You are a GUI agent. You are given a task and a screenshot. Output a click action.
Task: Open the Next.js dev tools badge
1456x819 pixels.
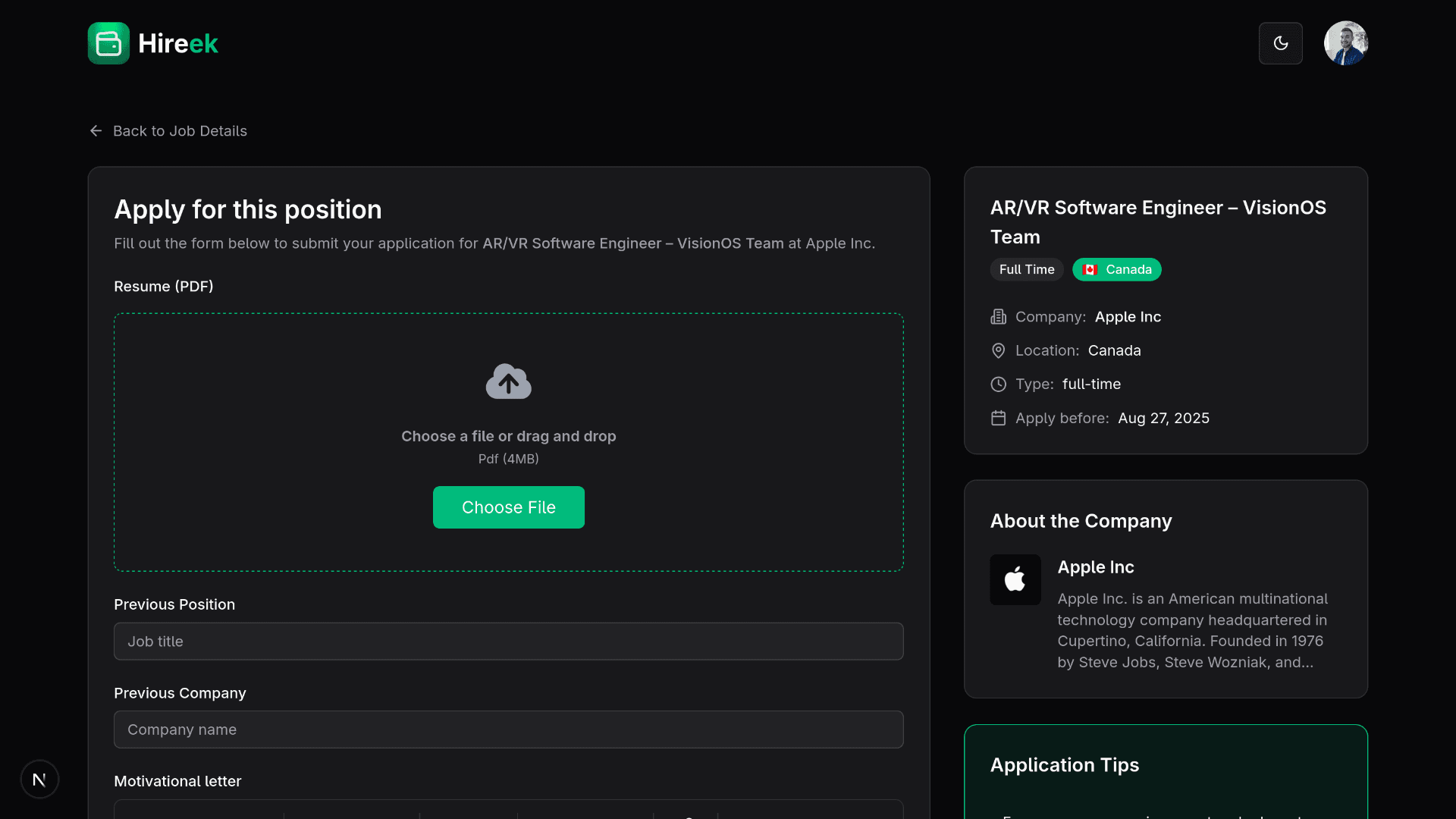(x=39, y=779)
